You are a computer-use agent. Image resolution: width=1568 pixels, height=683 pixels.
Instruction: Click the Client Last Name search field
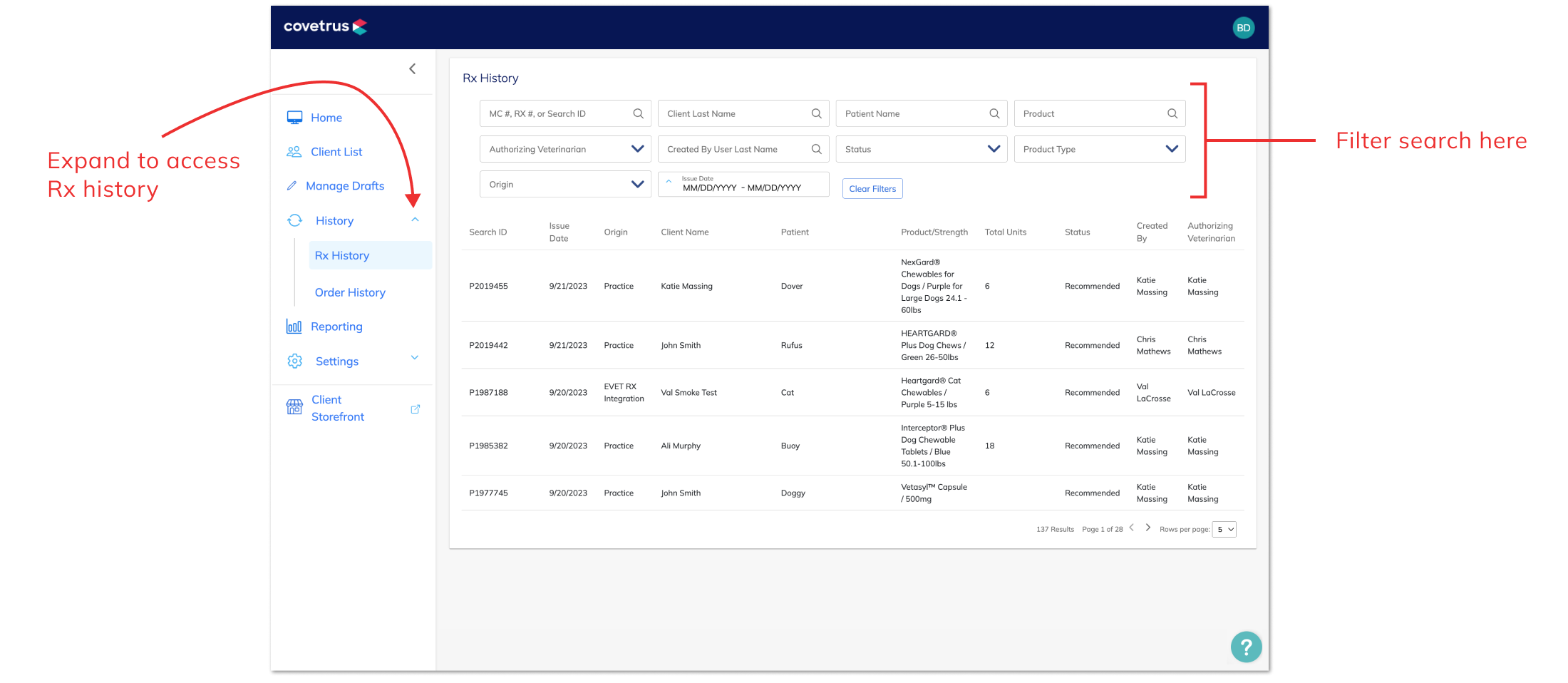pyautogui.click(x=734, y=113)
